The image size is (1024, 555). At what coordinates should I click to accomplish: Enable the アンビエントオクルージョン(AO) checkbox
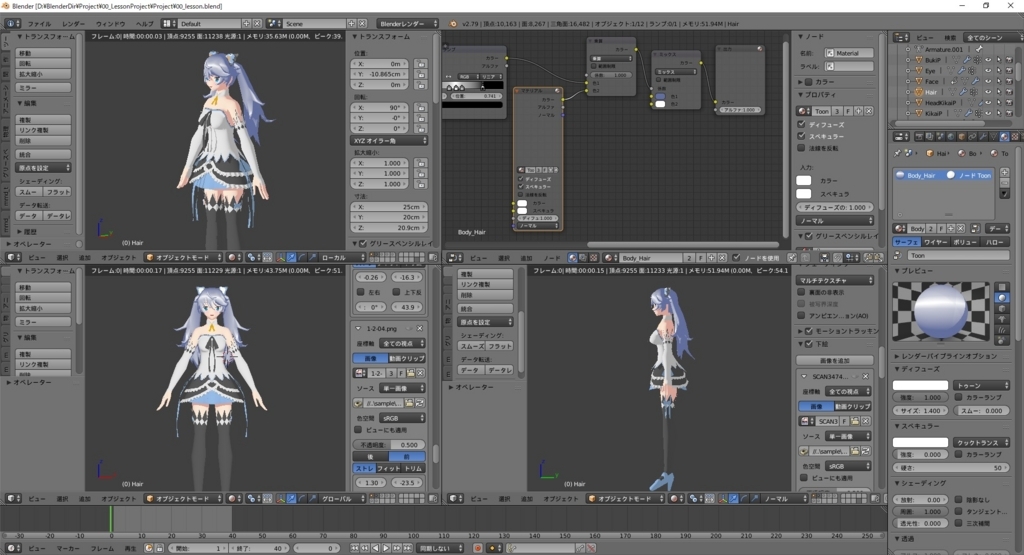[801, 315]
